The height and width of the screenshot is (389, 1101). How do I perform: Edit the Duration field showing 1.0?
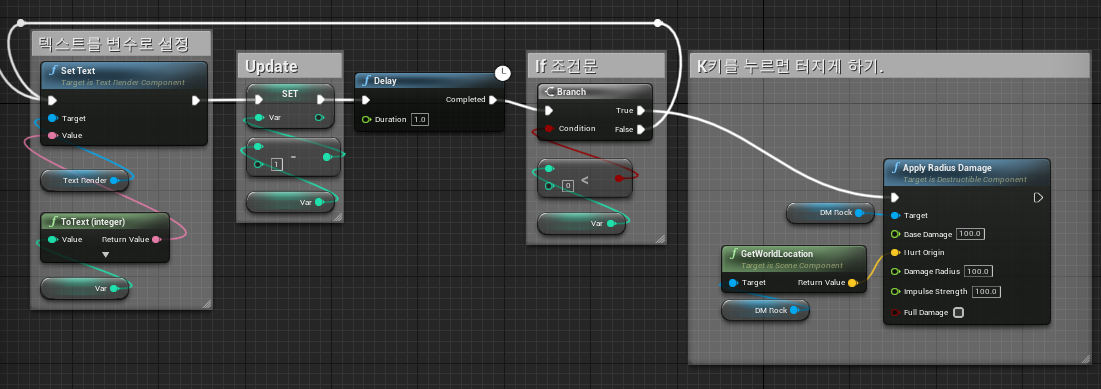tap(420, 119)
